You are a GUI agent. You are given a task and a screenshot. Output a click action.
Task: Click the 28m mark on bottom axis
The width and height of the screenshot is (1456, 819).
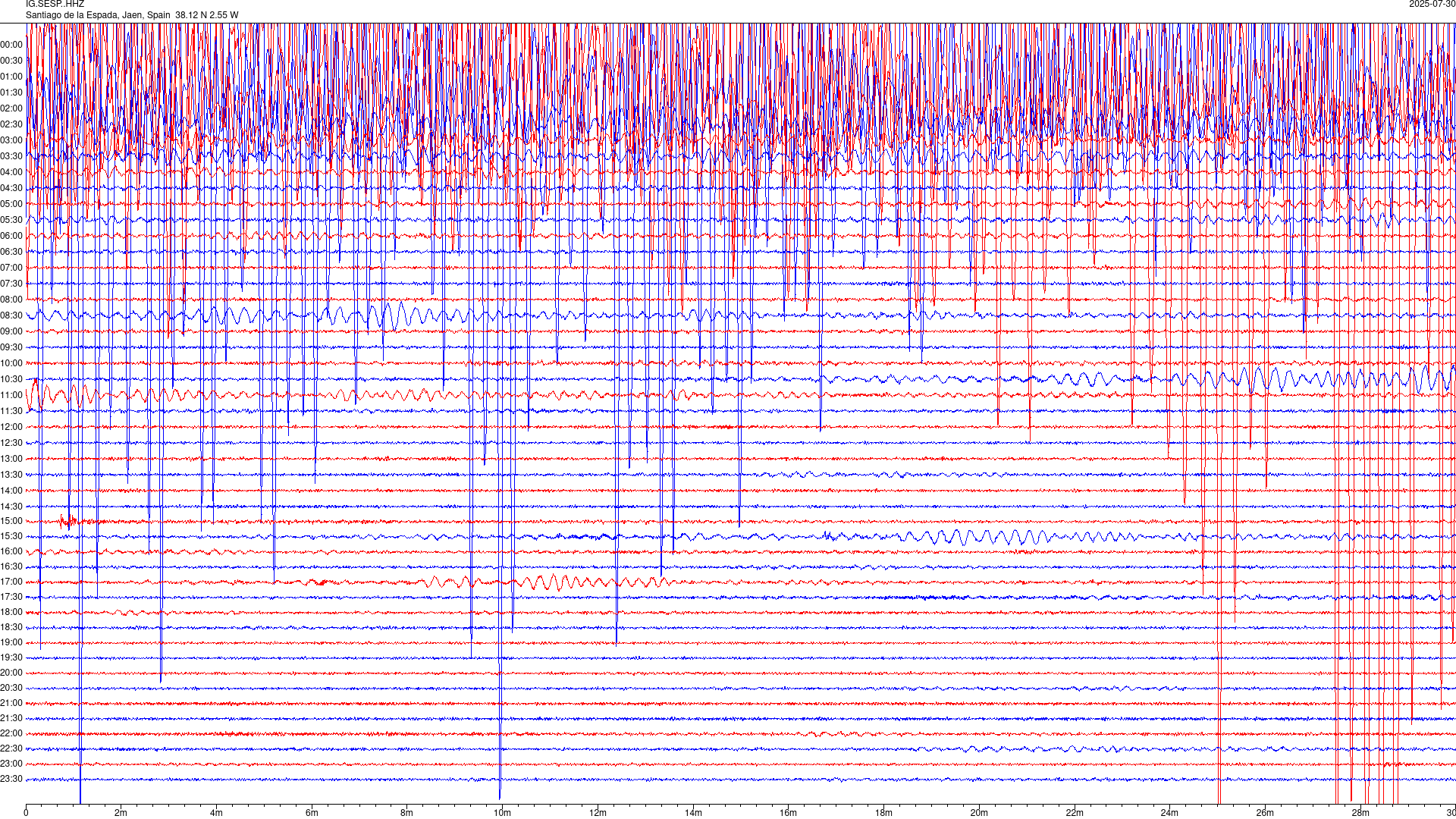pyautogui.click(x=1360, y=813)
